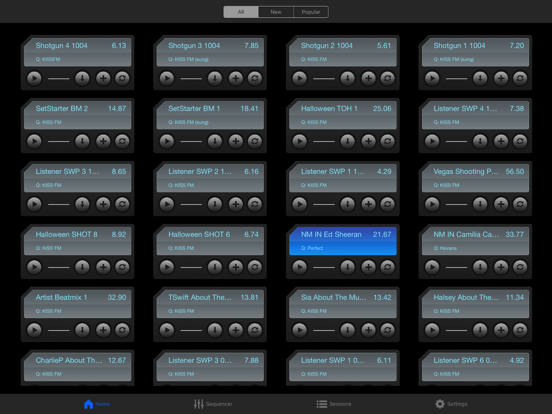The height and width of the screenshot is (414, 552).
Task: Play Listener SWP 1 1... clip
Action: 300,204
